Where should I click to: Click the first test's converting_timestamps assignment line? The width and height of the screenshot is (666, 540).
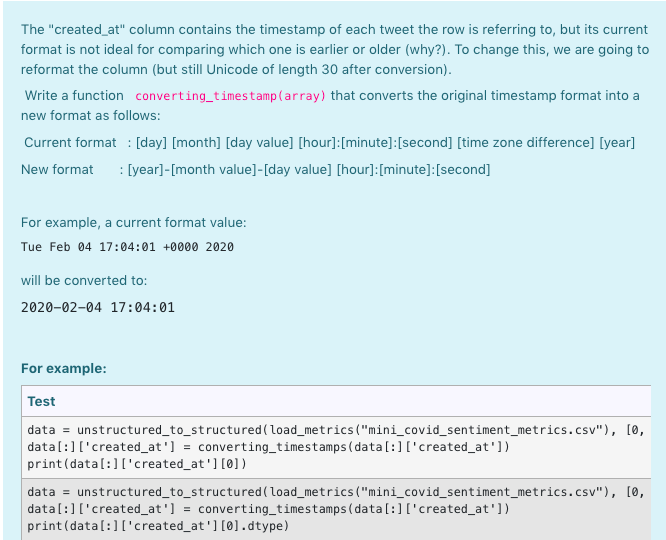[268, 447]
